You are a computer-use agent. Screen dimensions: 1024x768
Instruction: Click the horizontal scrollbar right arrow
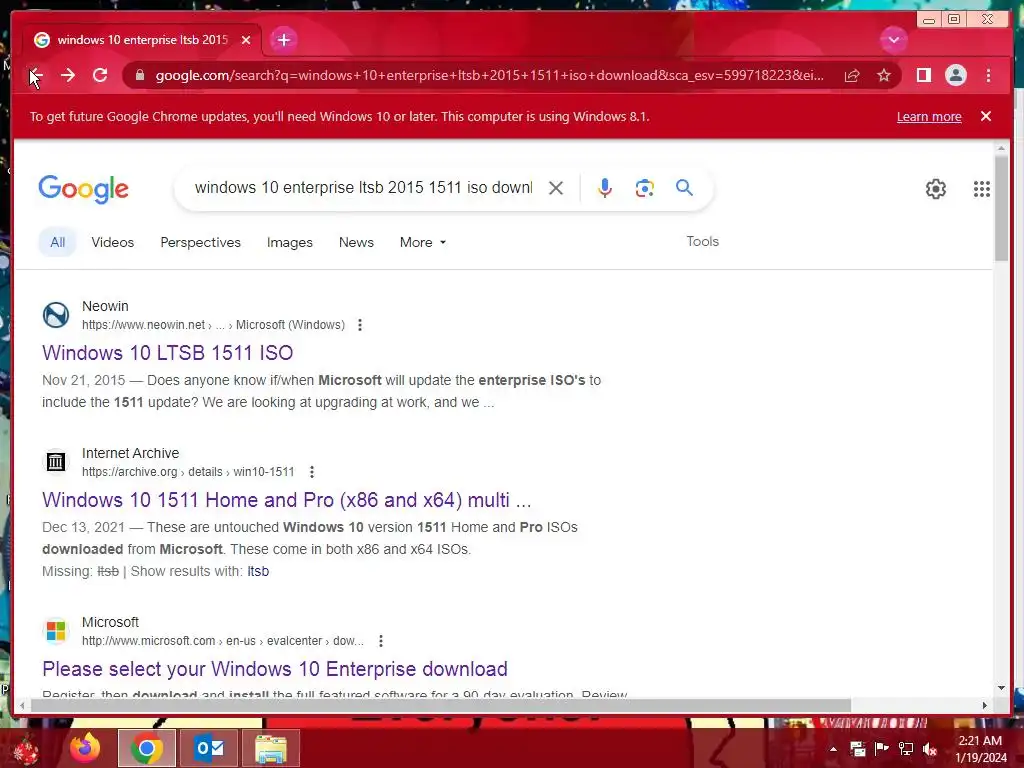(x=985, y=705)
